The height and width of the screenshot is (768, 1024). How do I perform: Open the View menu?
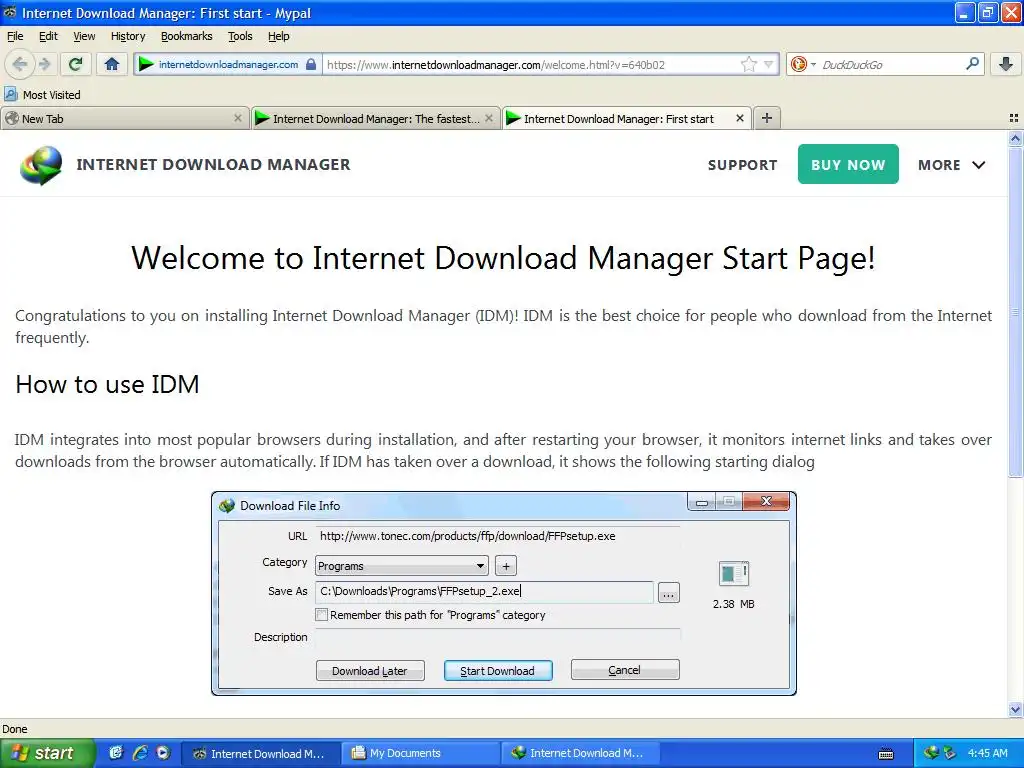(84, 36)
